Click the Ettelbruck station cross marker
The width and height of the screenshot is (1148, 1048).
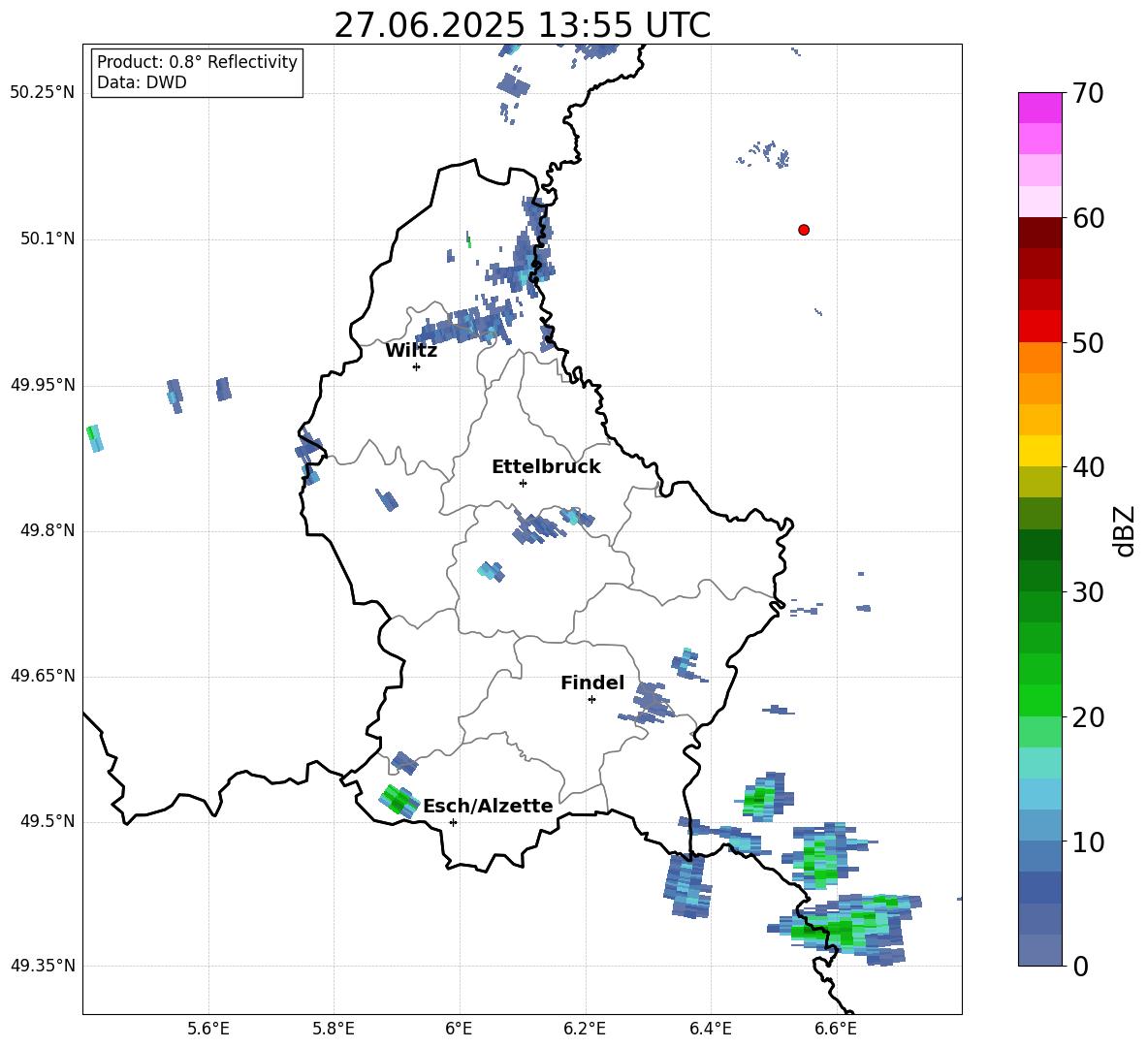(x=523, y=483)
